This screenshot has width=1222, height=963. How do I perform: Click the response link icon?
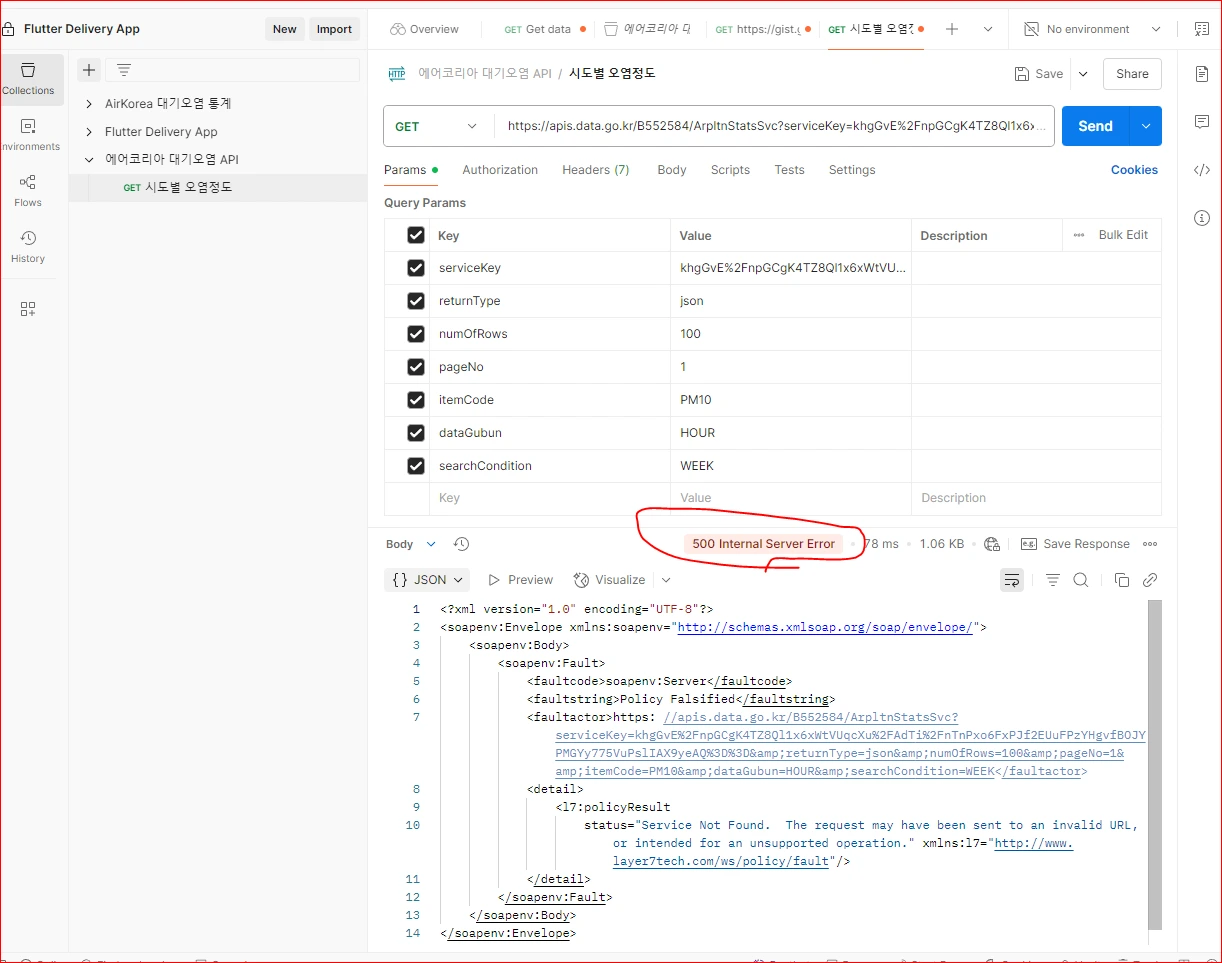tap(1150, 580)
